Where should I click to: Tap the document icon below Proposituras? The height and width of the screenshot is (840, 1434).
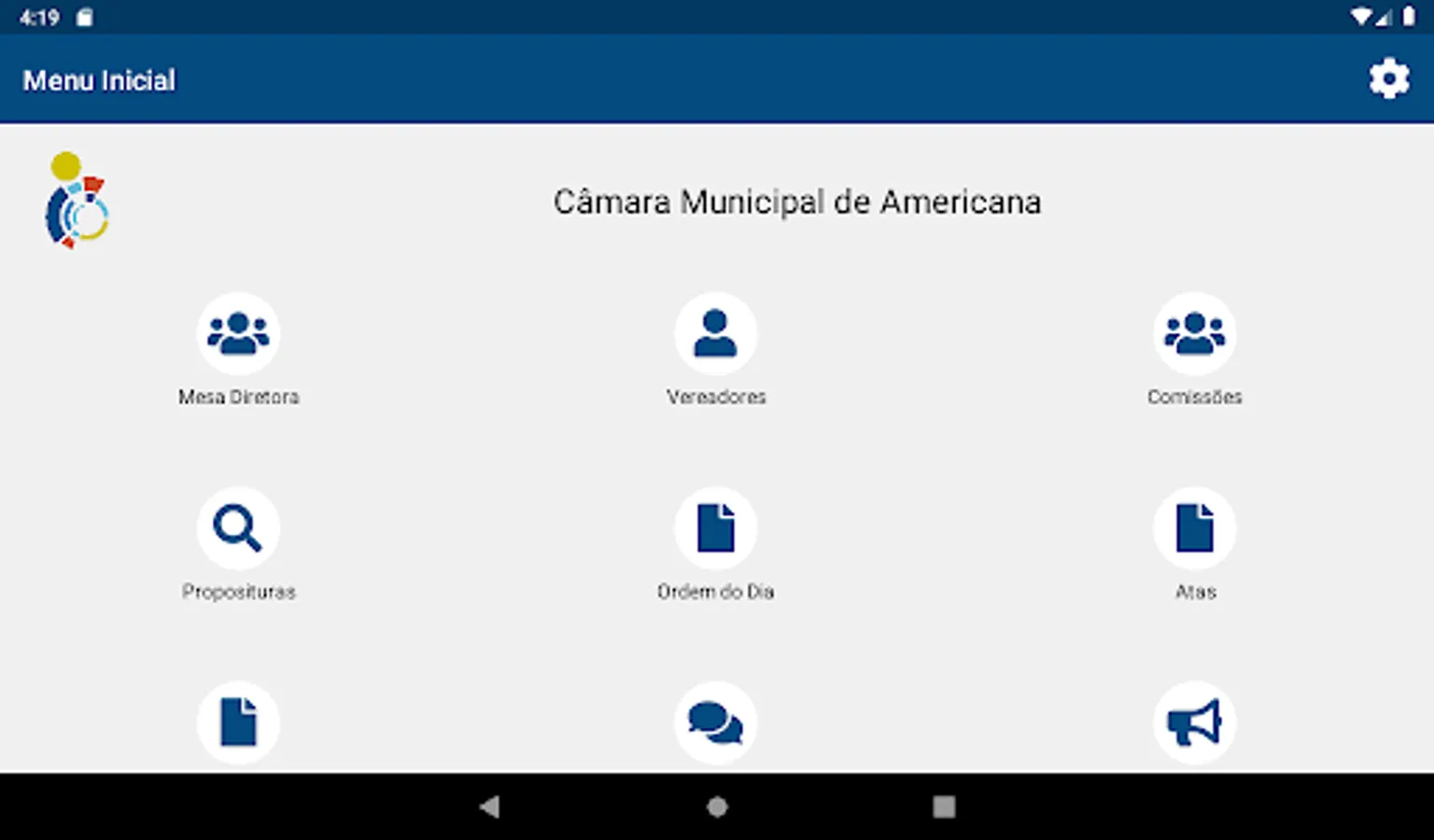click(238, 723)
